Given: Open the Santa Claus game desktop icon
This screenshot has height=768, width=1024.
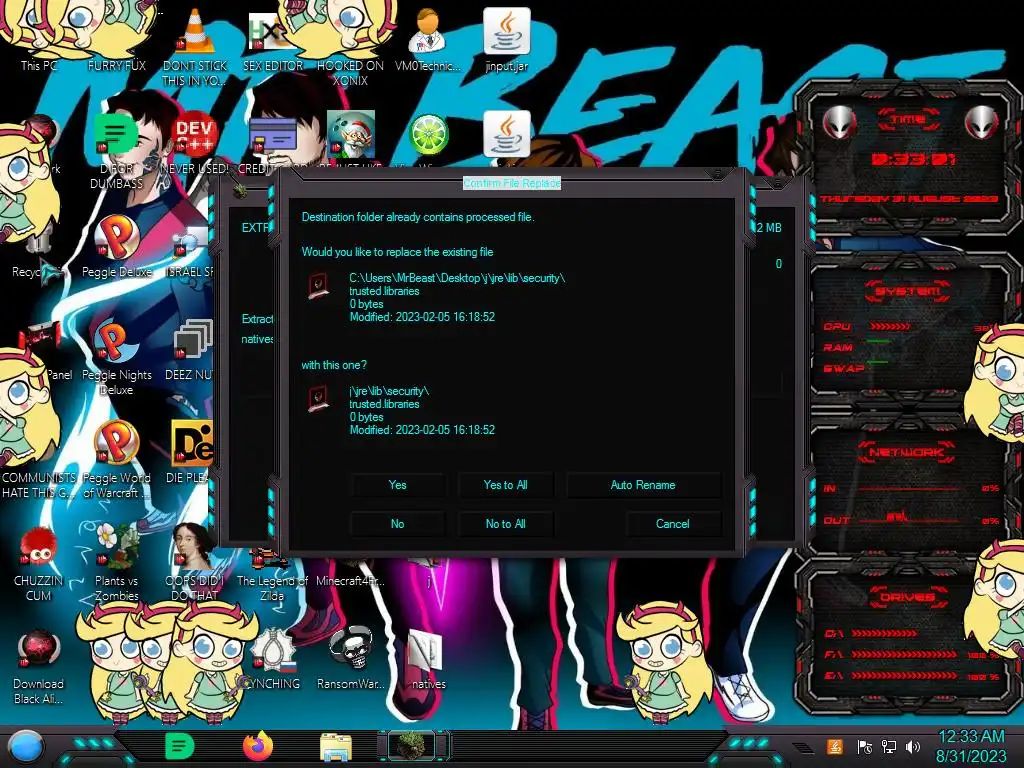Looking at the screenshot, I should coord(351,135).
